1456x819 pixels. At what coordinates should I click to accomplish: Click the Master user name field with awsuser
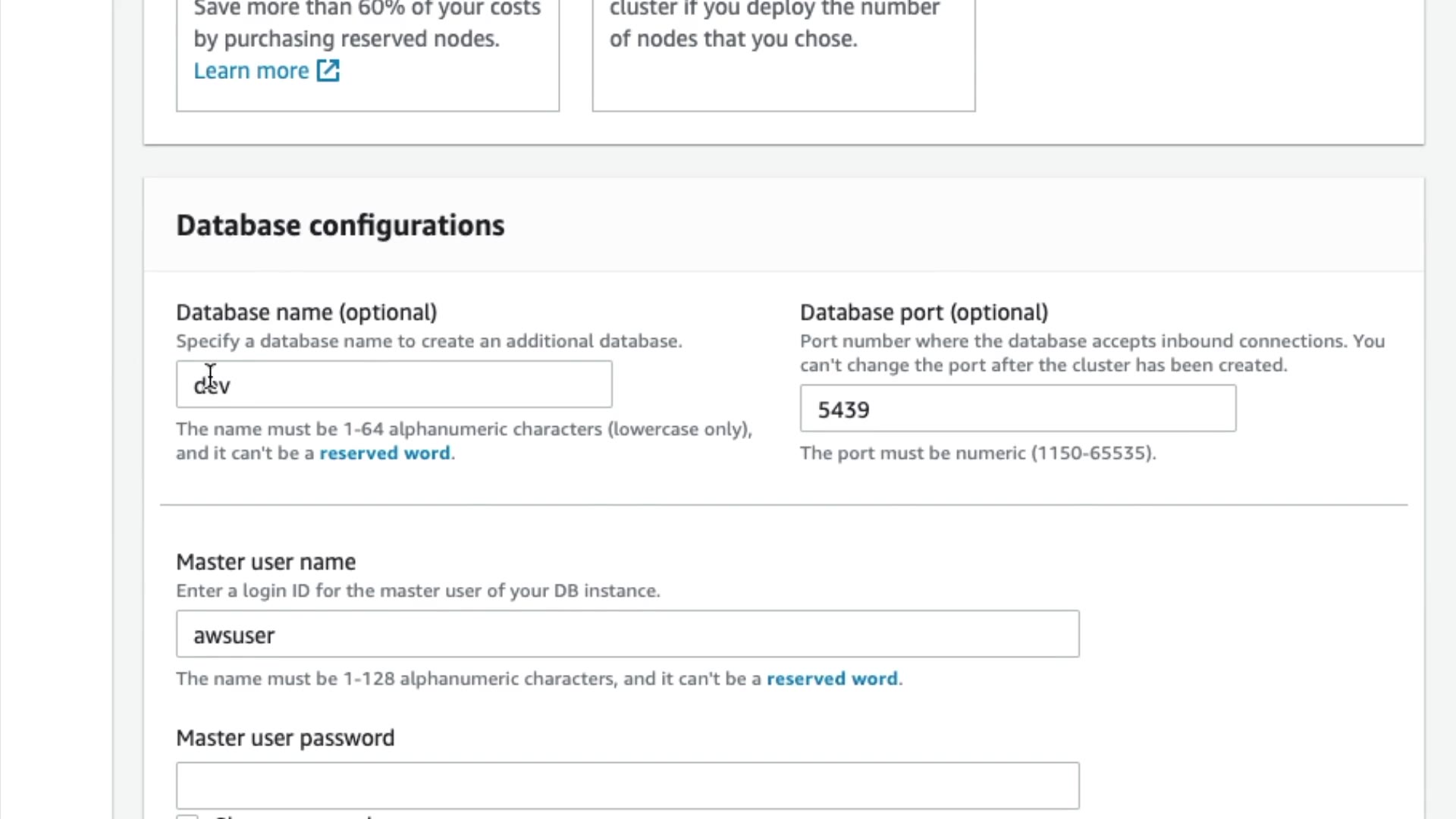click(627, 634)
